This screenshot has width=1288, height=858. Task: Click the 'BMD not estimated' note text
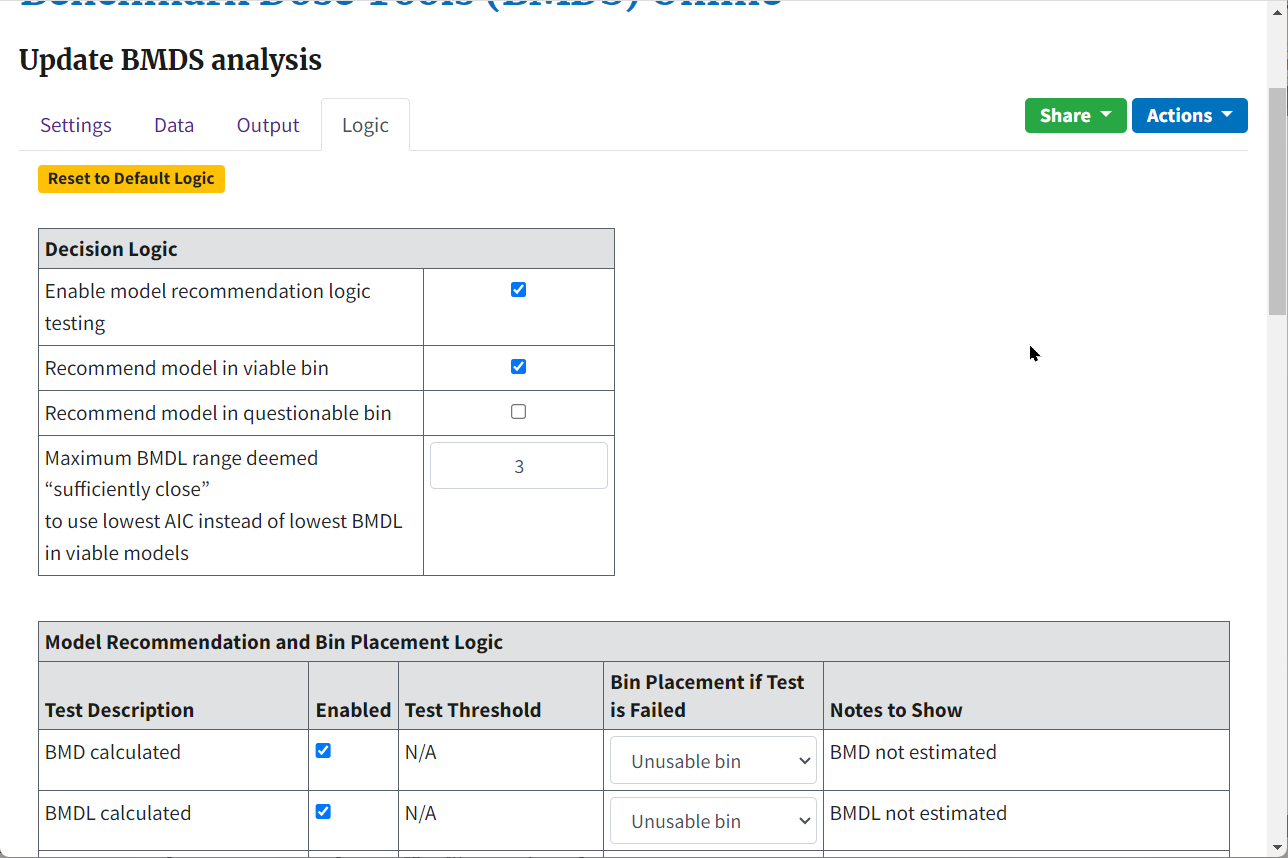point(913,752)
